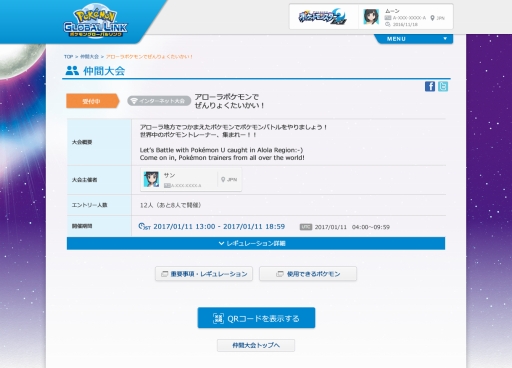Click the Pokémon Moon game logo
The height and width of the screenshot is (368, 512).
322,17
